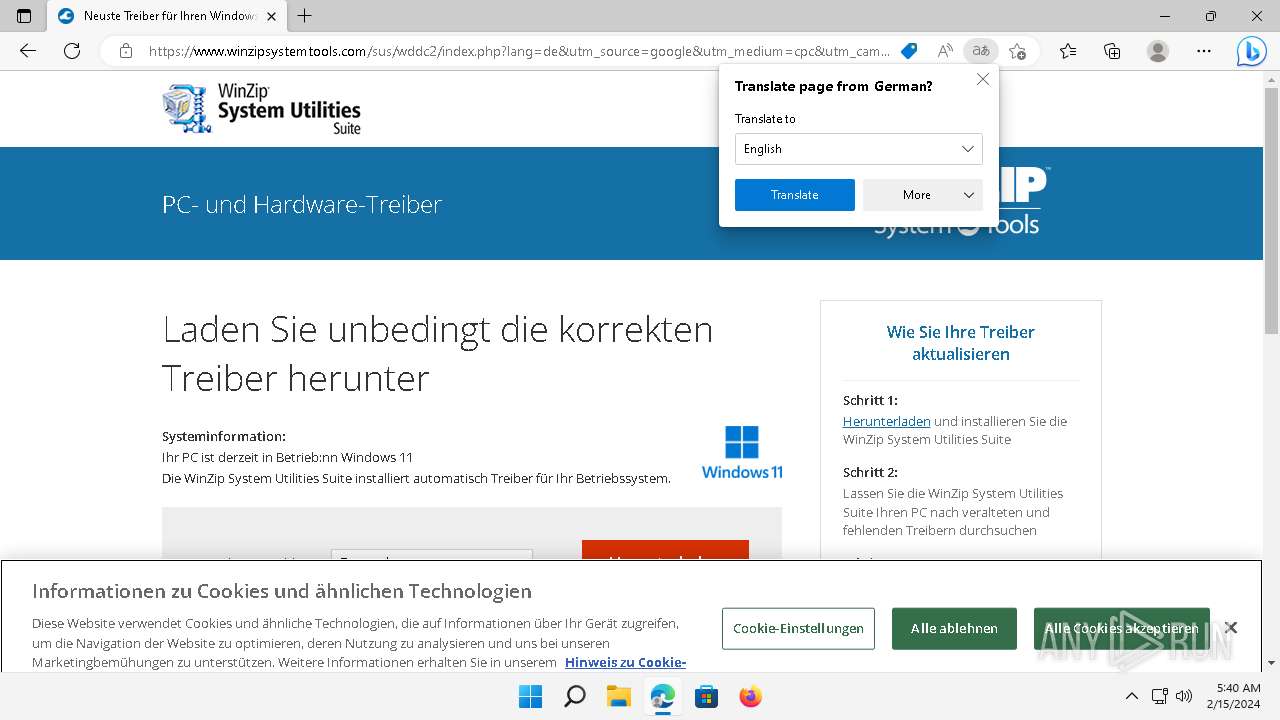Add page to favorites star icon
The width and height of the screenshot is (1280, 720).
tap(1018, 51)
